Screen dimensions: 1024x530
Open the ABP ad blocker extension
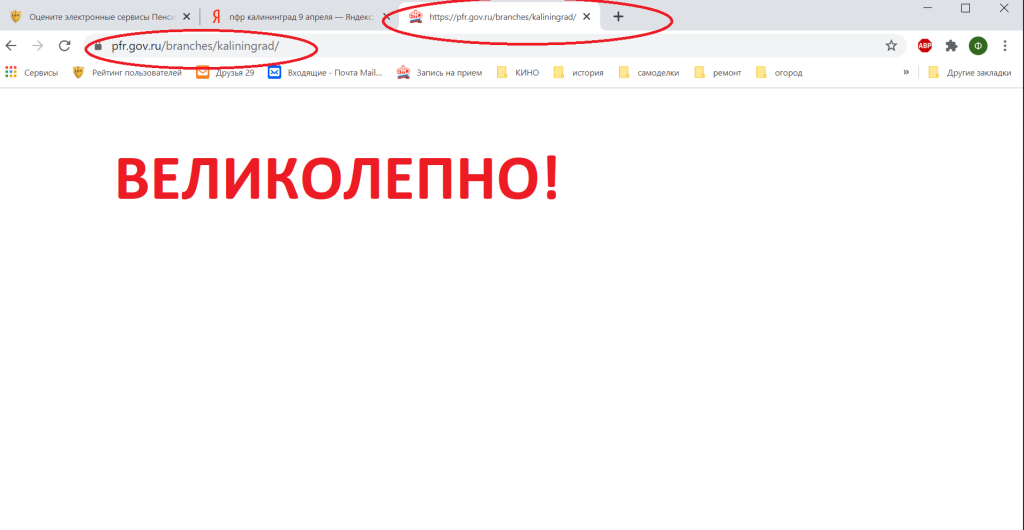click(x=925, y=46)
